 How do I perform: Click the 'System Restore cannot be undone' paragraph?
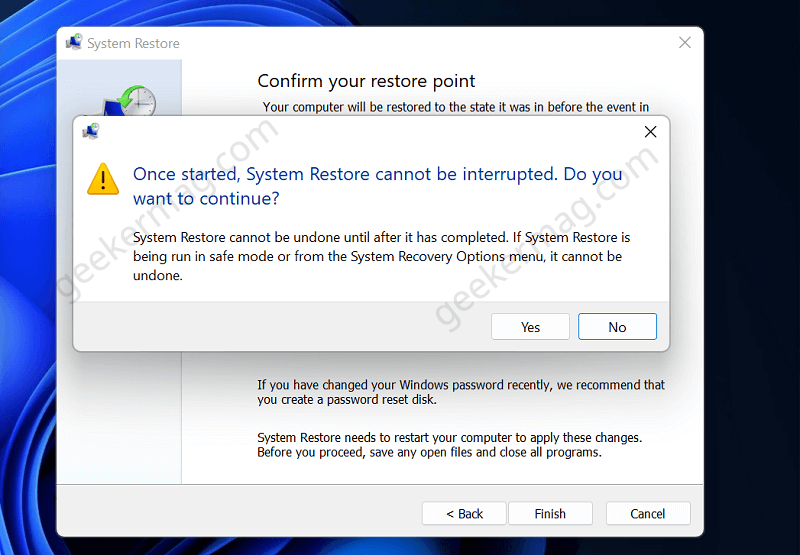click(382, 257)
